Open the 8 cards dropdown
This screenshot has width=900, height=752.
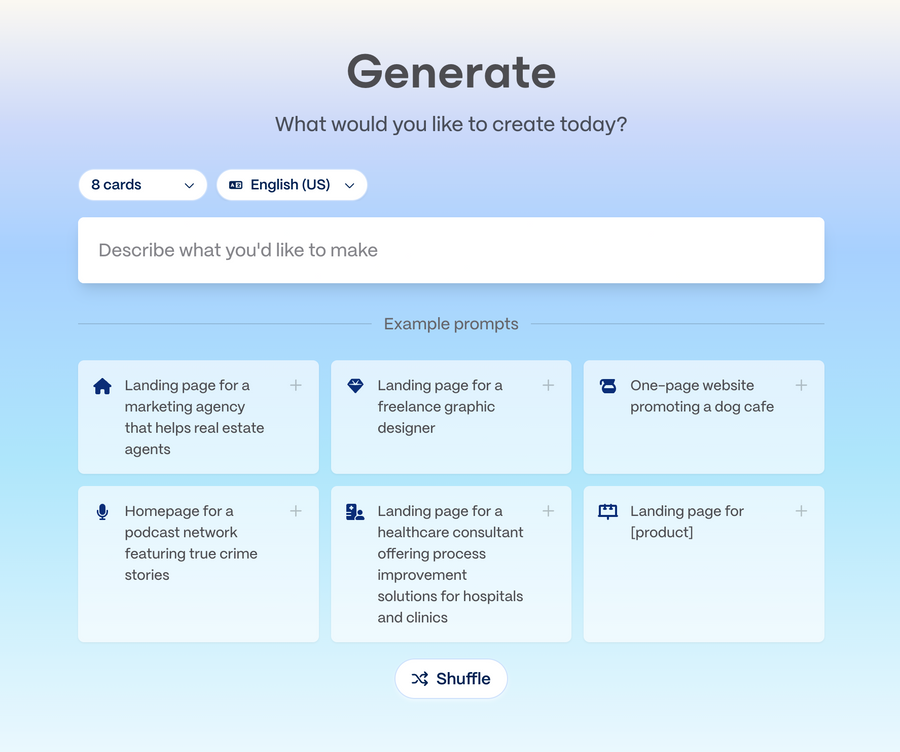tap(142, 185)
